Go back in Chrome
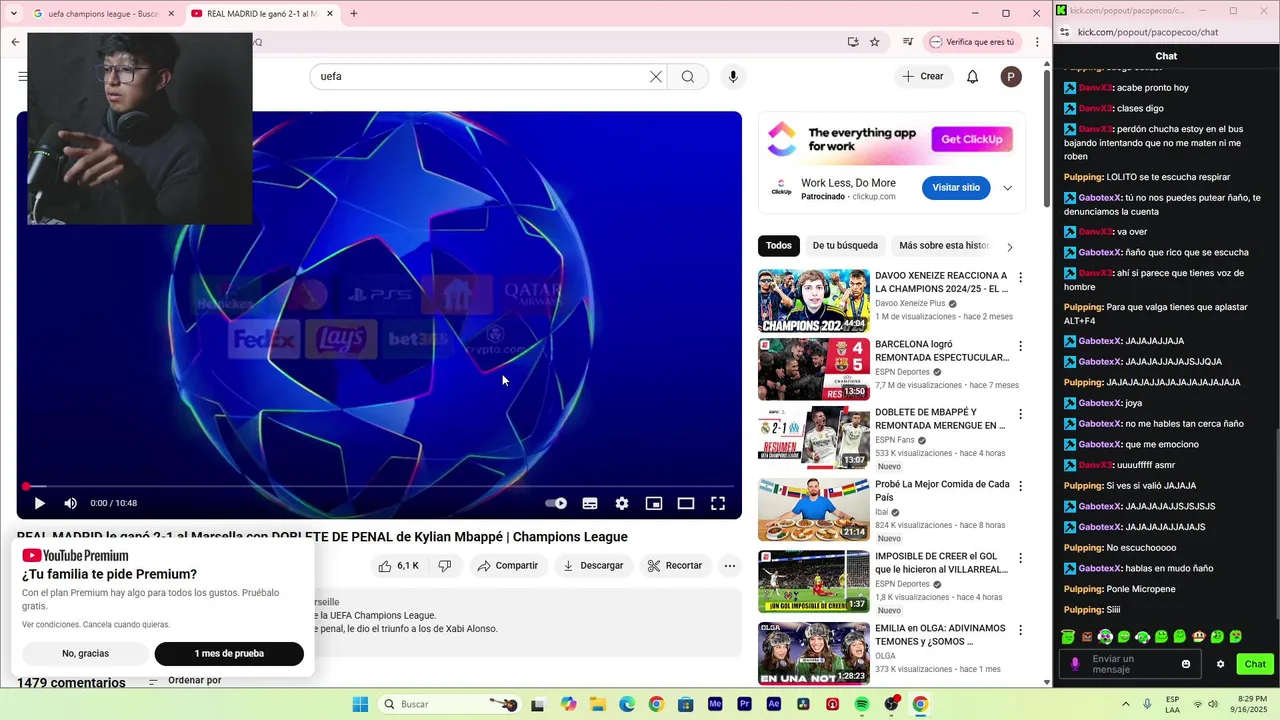This screenshot has height=720, width=1280. (x=15, y=42)
